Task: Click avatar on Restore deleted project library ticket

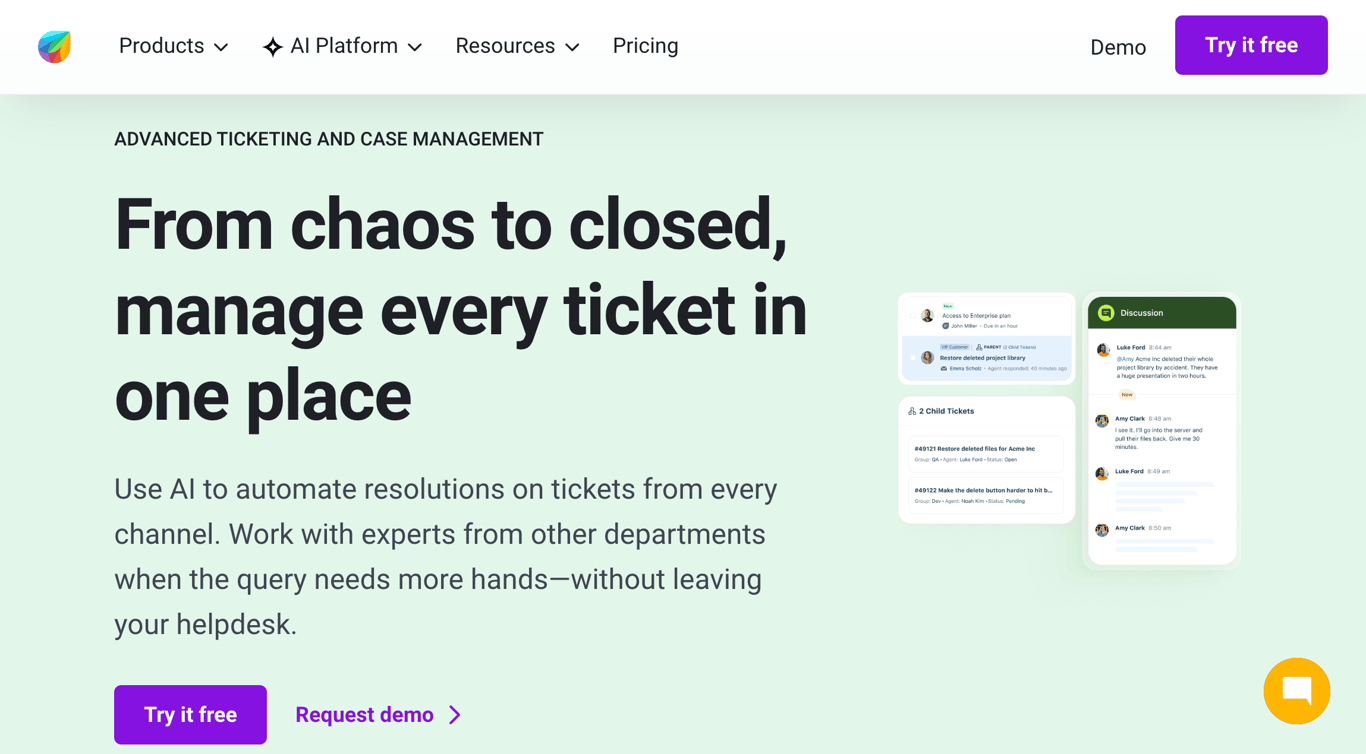Action: (927, 358)
